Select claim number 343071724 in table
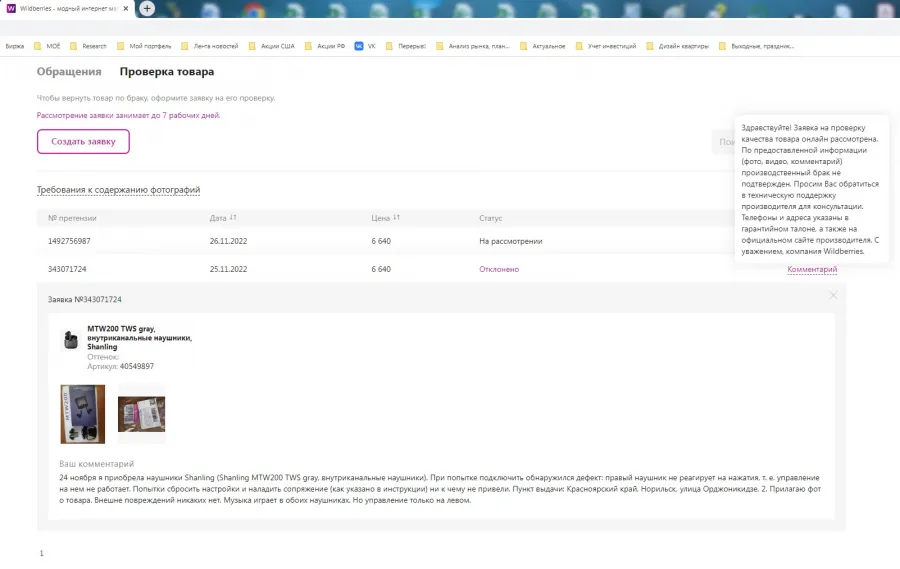Image resolution: width=900 pixels, height=569 pixels. pos(67,269)
